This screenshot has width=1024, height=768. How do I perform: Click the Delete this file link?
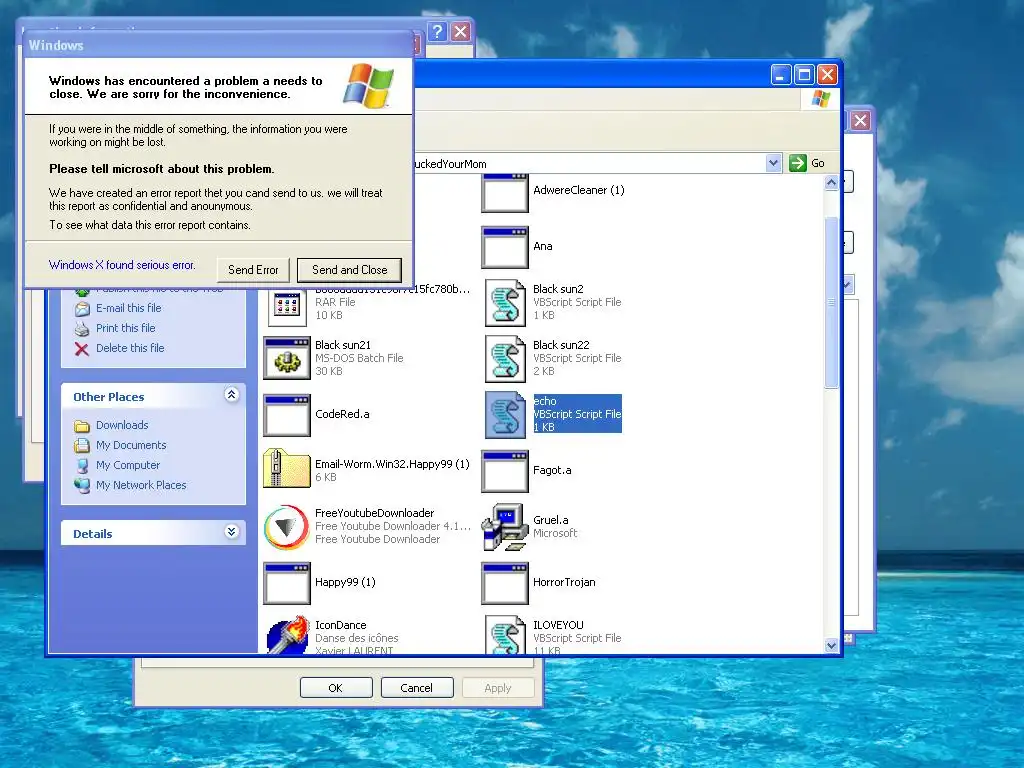131,349
